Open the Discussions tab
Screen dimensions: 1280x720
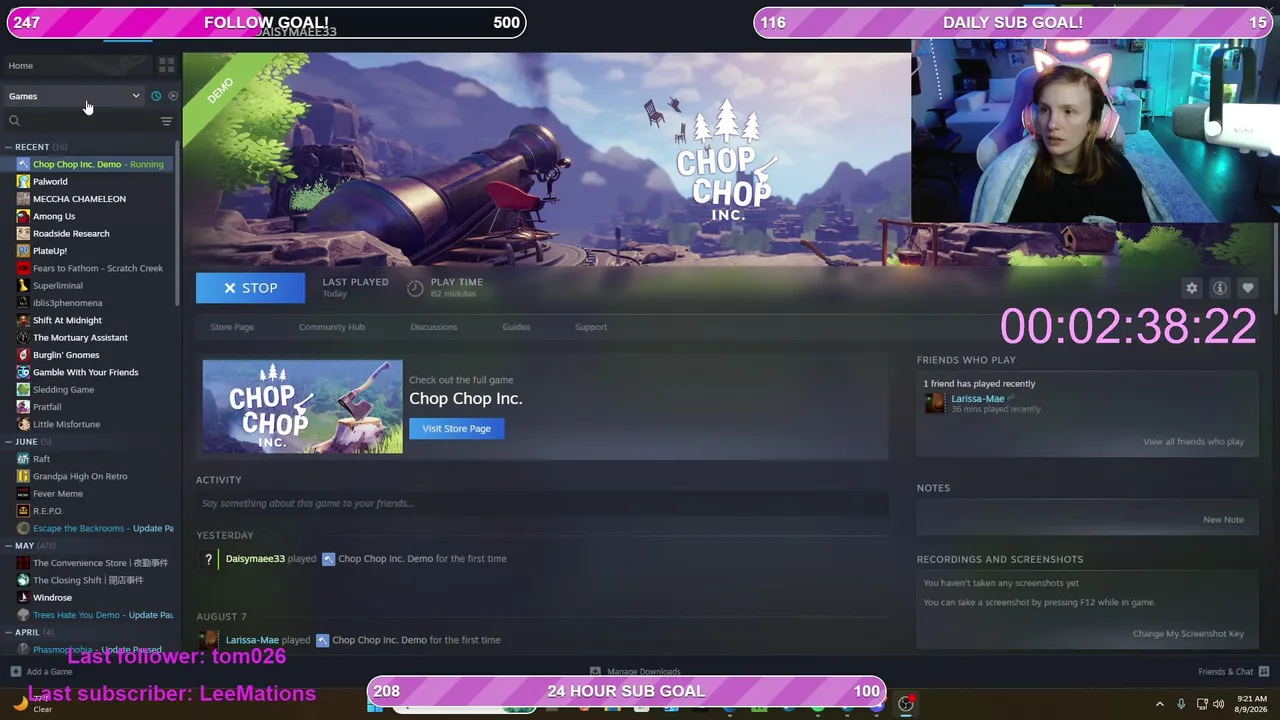tap(433, 327)
